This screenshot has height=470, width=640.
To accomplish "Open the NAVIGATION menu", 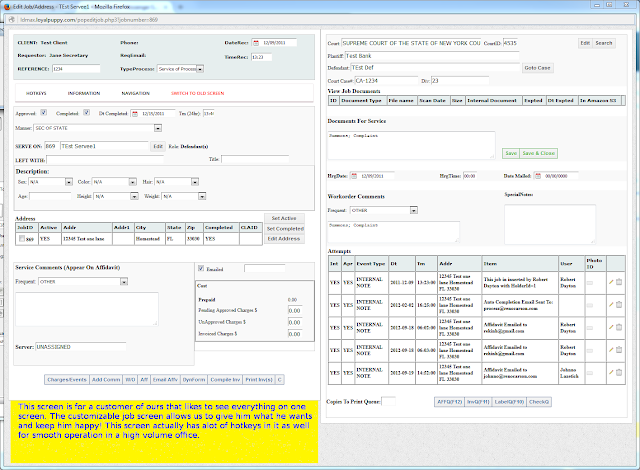I will point(136,93).
